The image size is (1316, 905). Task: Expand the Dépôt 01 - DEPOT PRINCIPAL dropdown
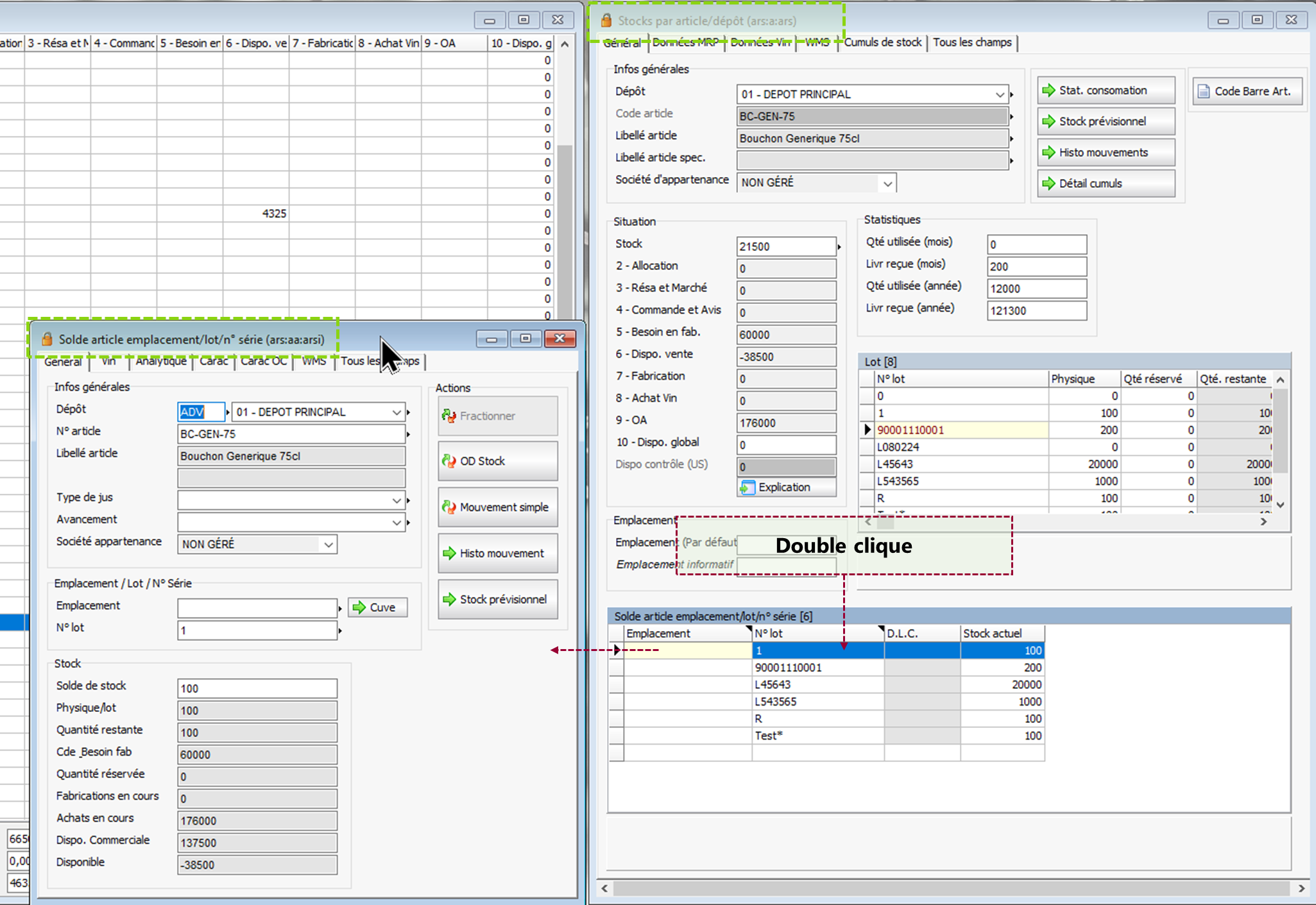click(x=999, y=94)
